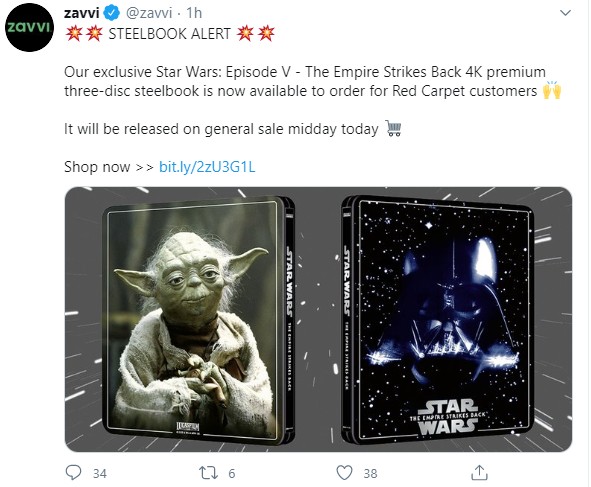The image size is (591, 487).
Task: View the Yoda steelbook cover image
Action: (x=199, y=320)
